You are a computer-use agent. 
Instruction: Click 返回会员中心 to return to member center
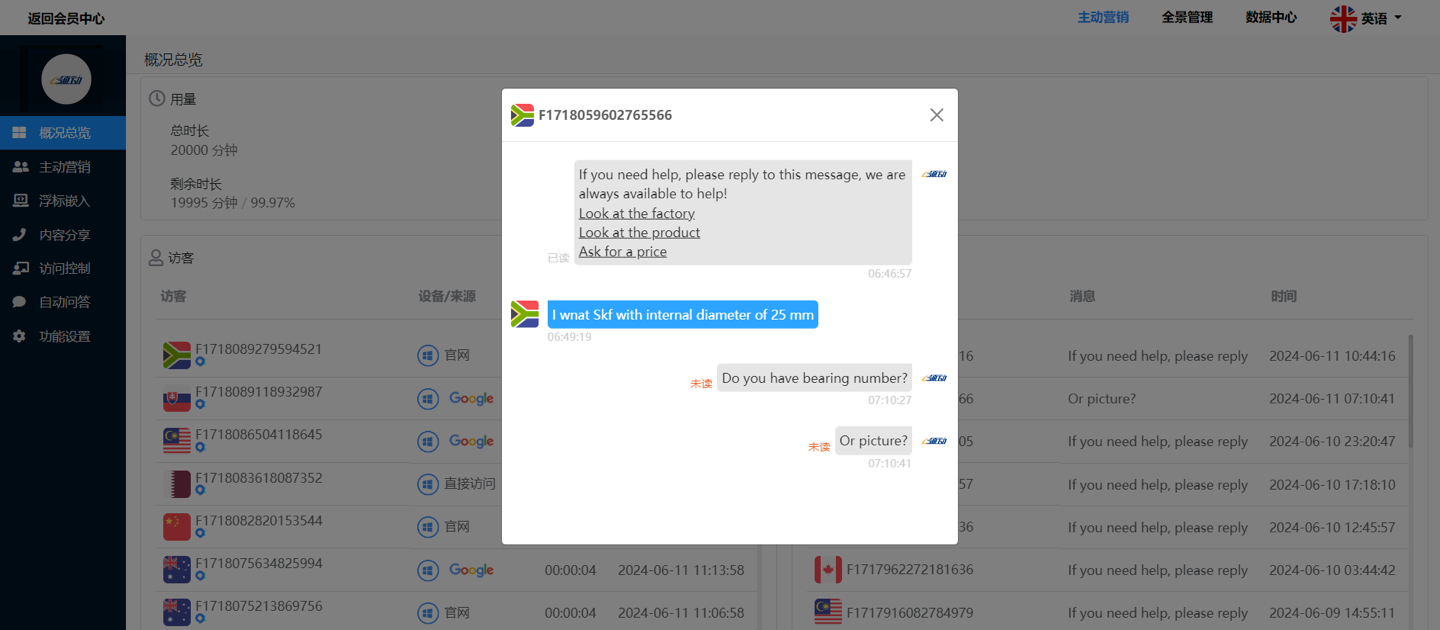[66, 18]
